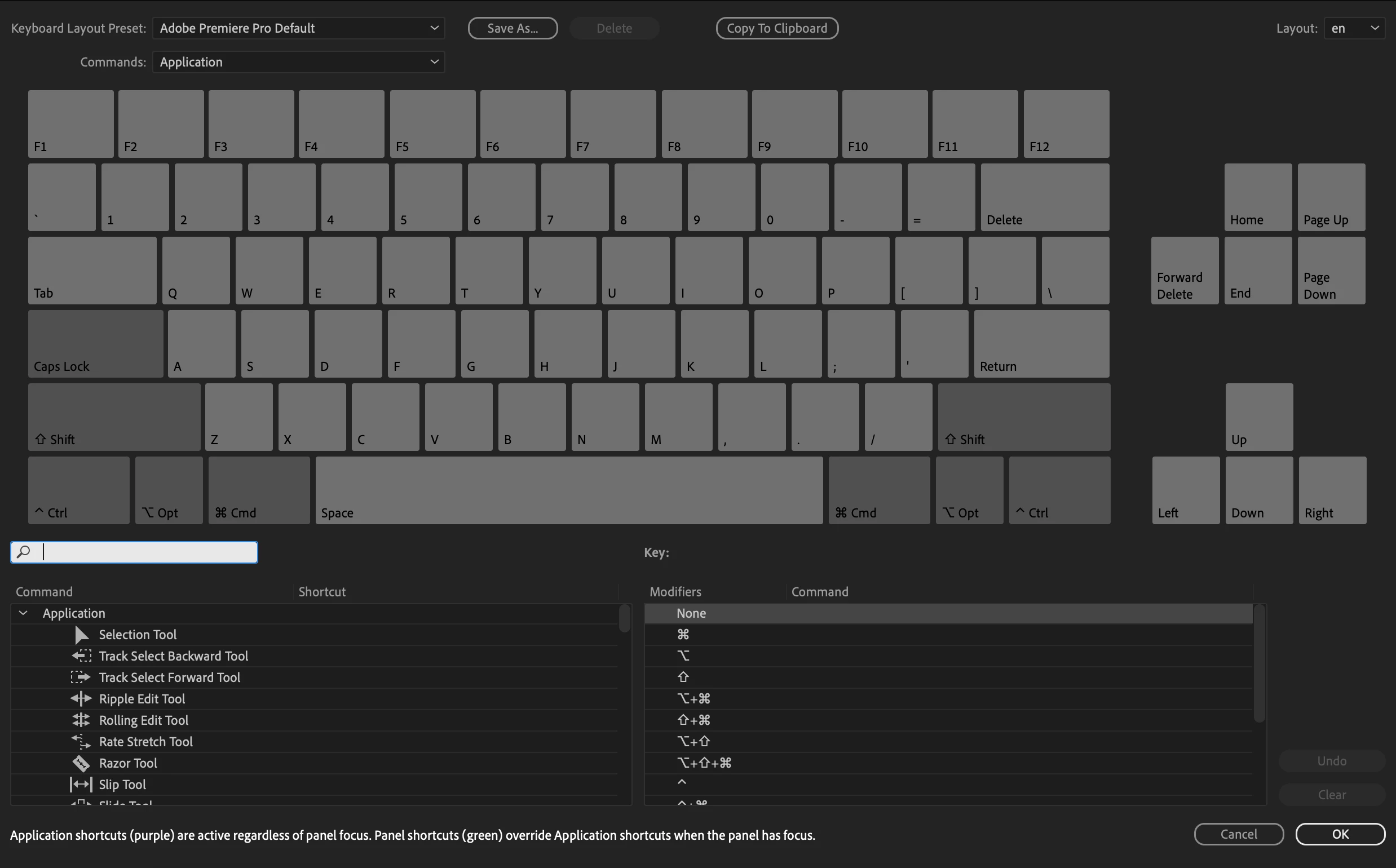
Task: Open the Commands Application dropdown
Action: click(298, 62)
